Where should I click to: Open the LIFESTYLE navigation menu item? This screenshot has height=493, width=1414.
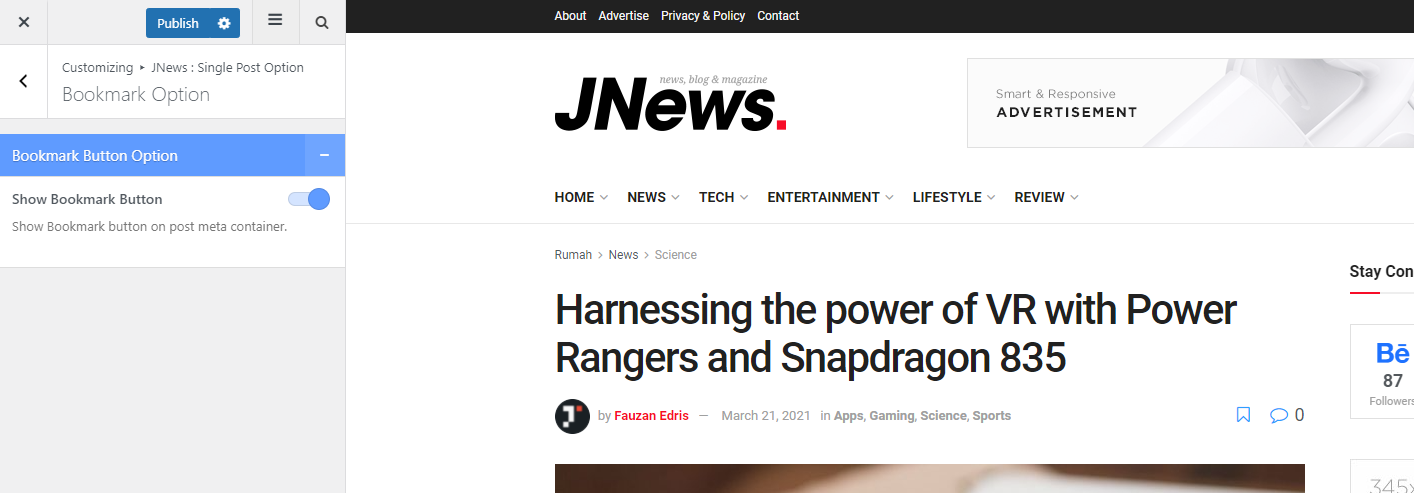(953, 198)
